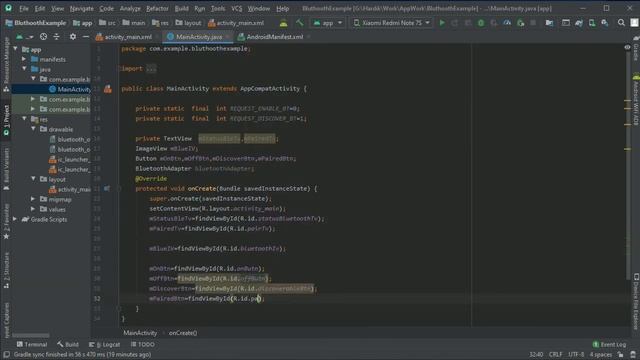The image size is (640, 360).
Task: Open the Refactor menu
Action: (x=157, y=8)
